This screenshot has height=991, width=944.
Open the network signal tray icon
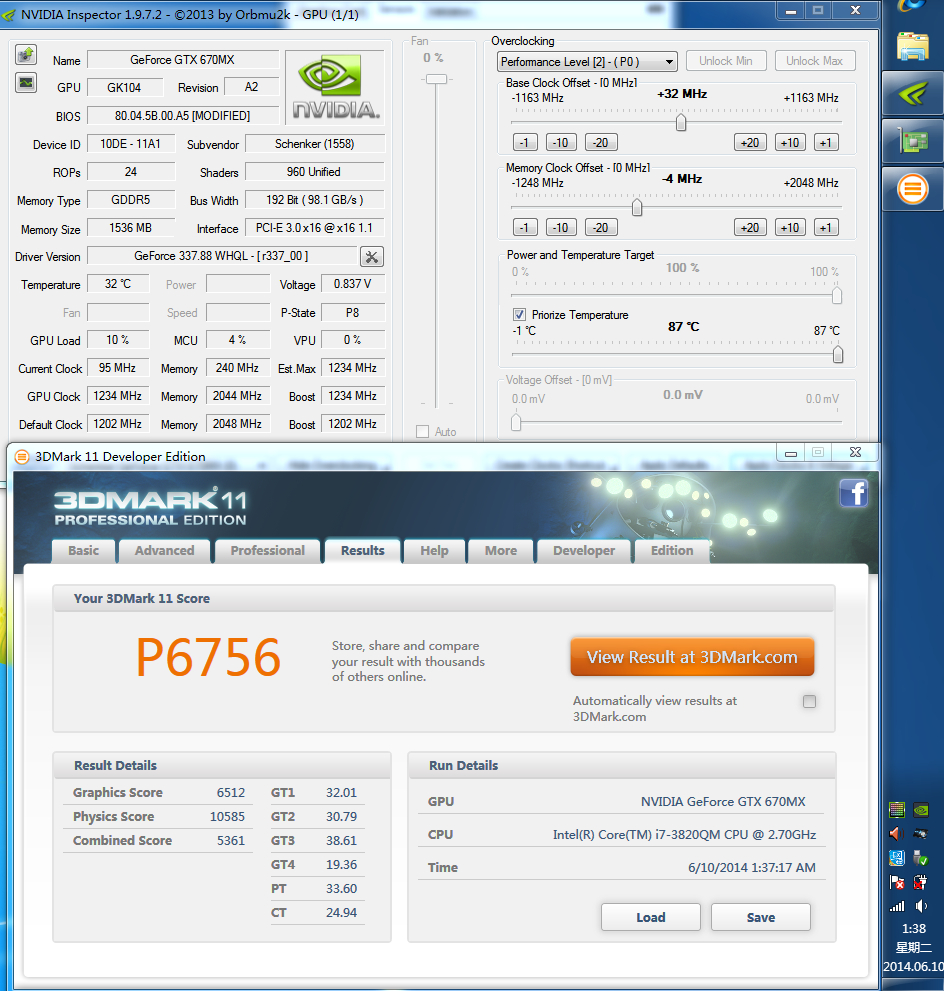click(x=897, y=906)
